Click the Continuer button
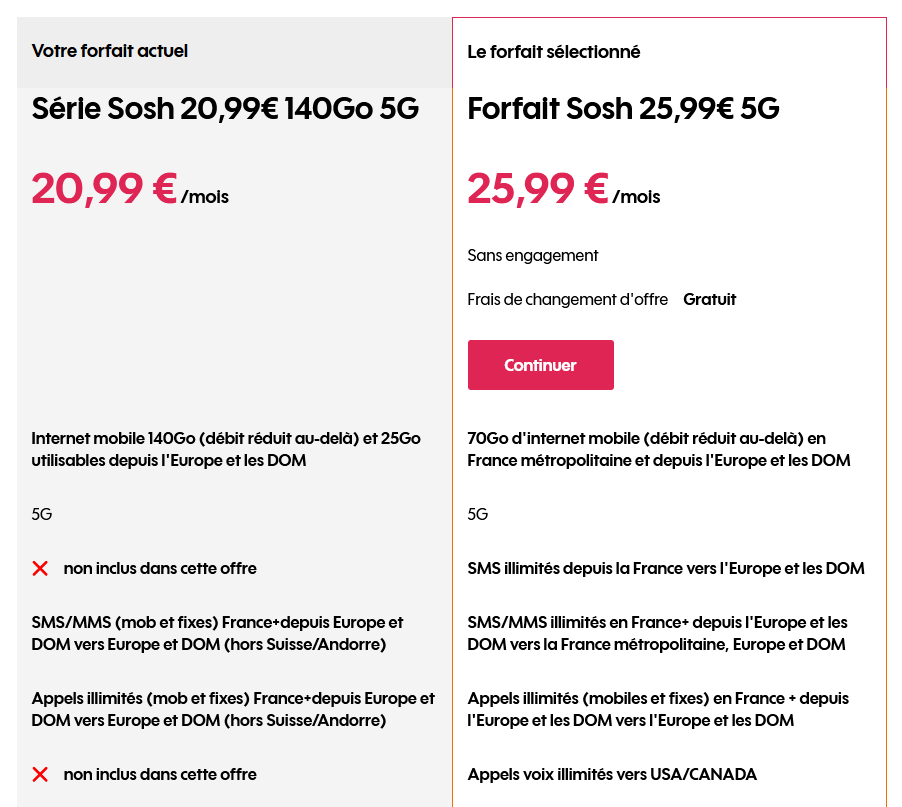This screenshot has width=902, height=807. pos(540,365)
